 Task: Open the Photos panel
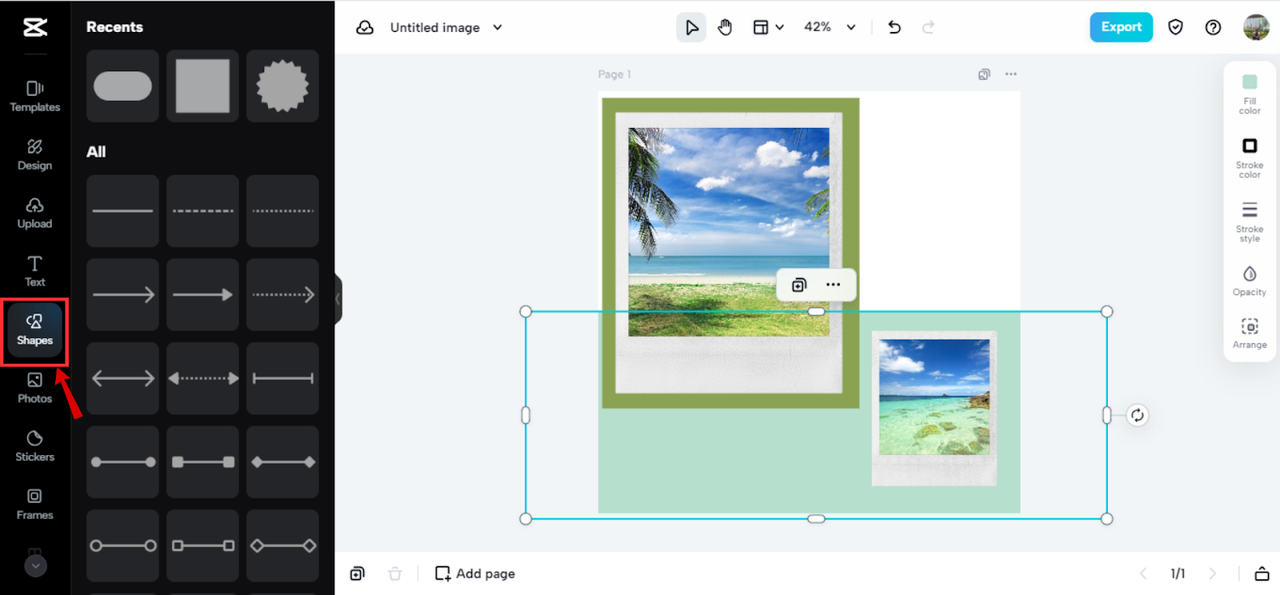coord(35,388)
